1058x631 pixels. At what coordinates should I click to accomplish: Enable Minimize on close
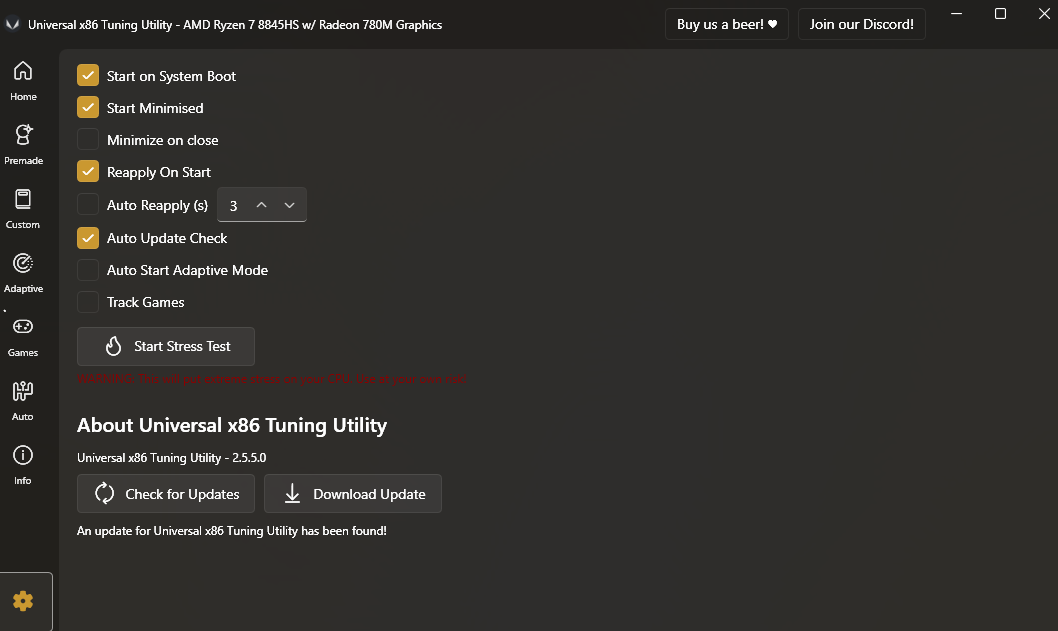click(x=88, y=140)
